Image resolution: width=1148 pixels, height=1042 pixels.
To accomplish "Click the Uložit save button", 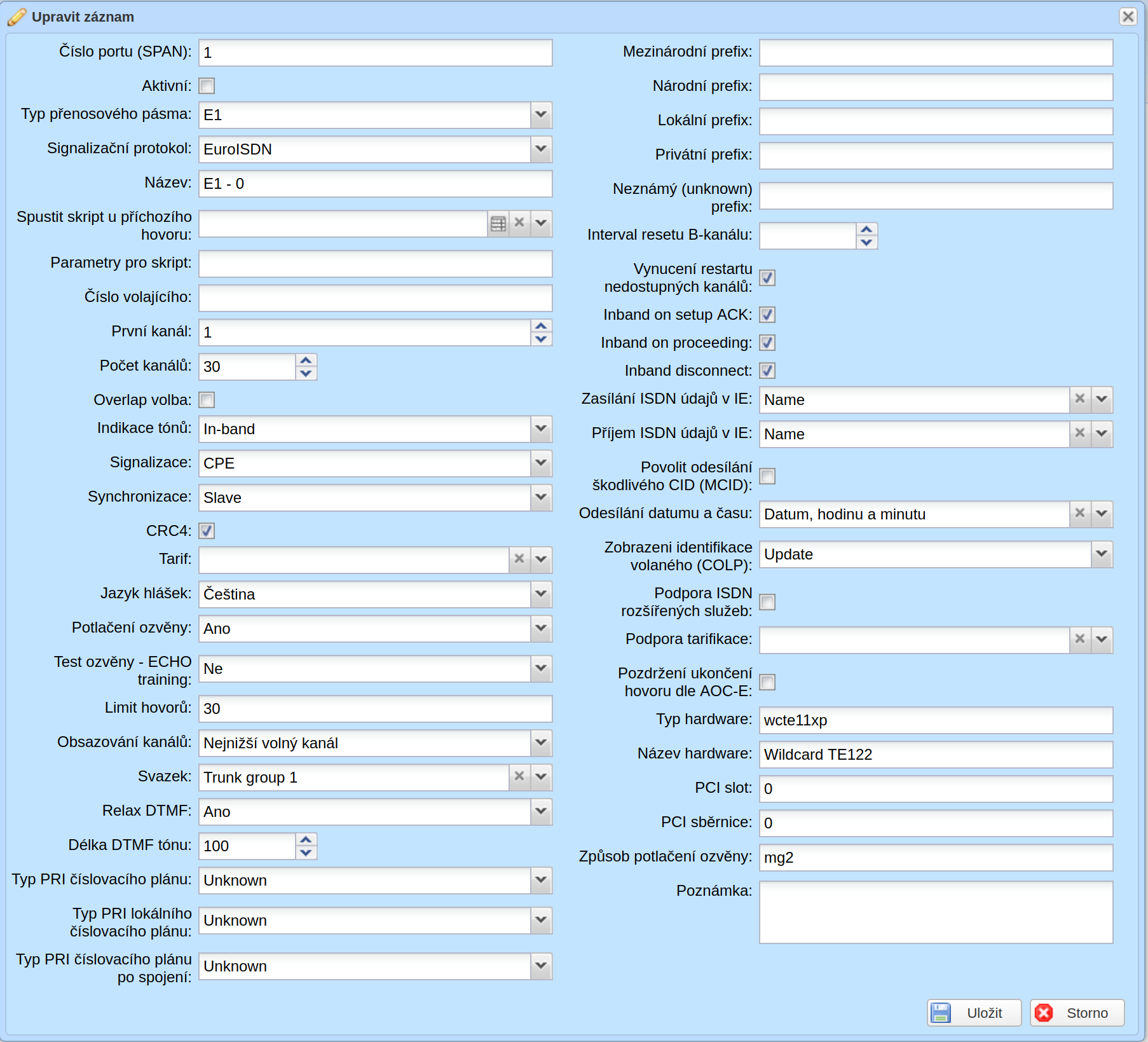I will tap(974, 1013).
